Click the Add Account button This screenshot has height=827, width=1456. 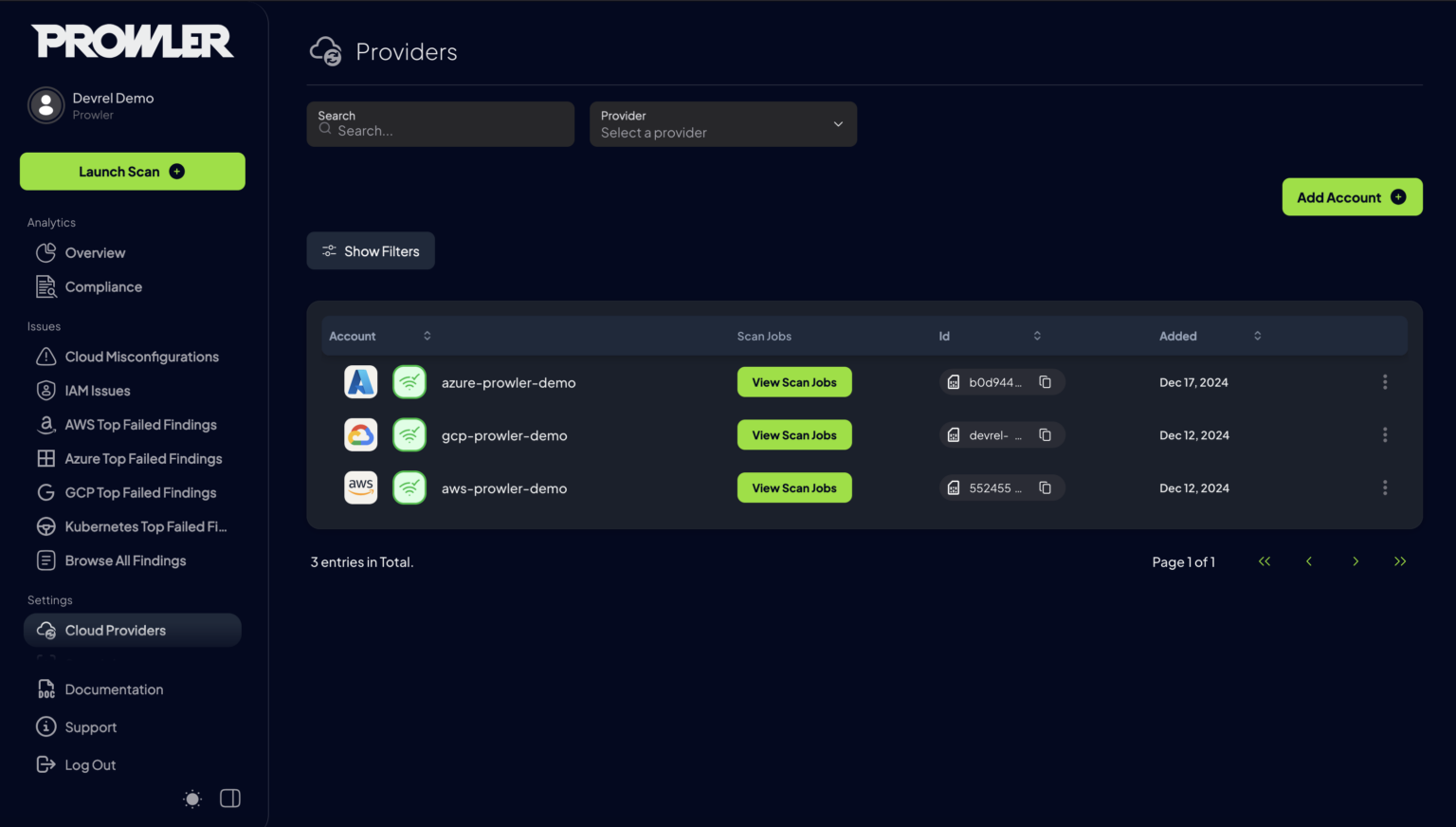[x=1351, y=197]
